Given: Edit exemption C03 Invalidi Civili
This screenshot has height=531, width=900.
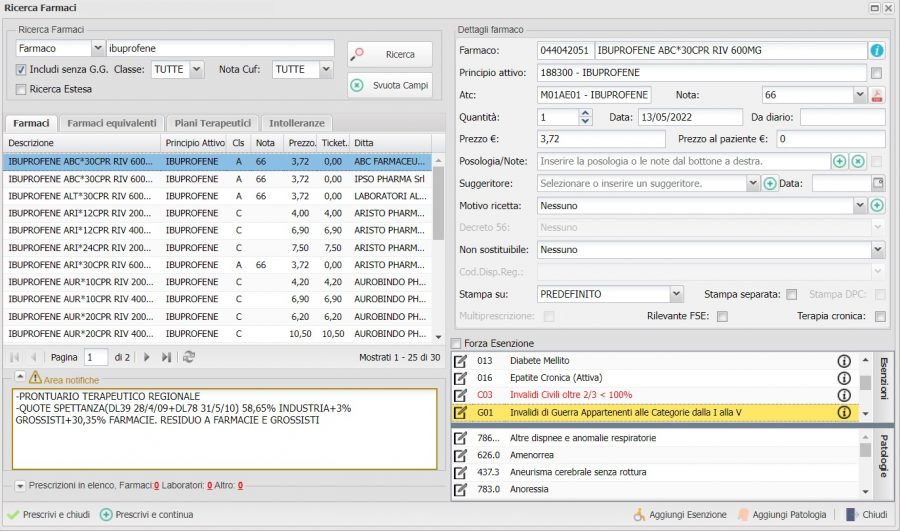Looking at the screenshot, I should pyautogui.click(x=460, y=396).
